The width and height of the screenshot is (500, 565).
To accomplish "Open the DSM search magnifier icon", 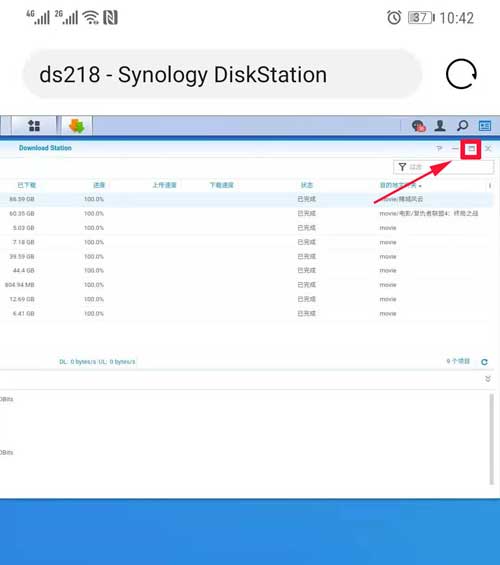I will click(x=462, y=126).
